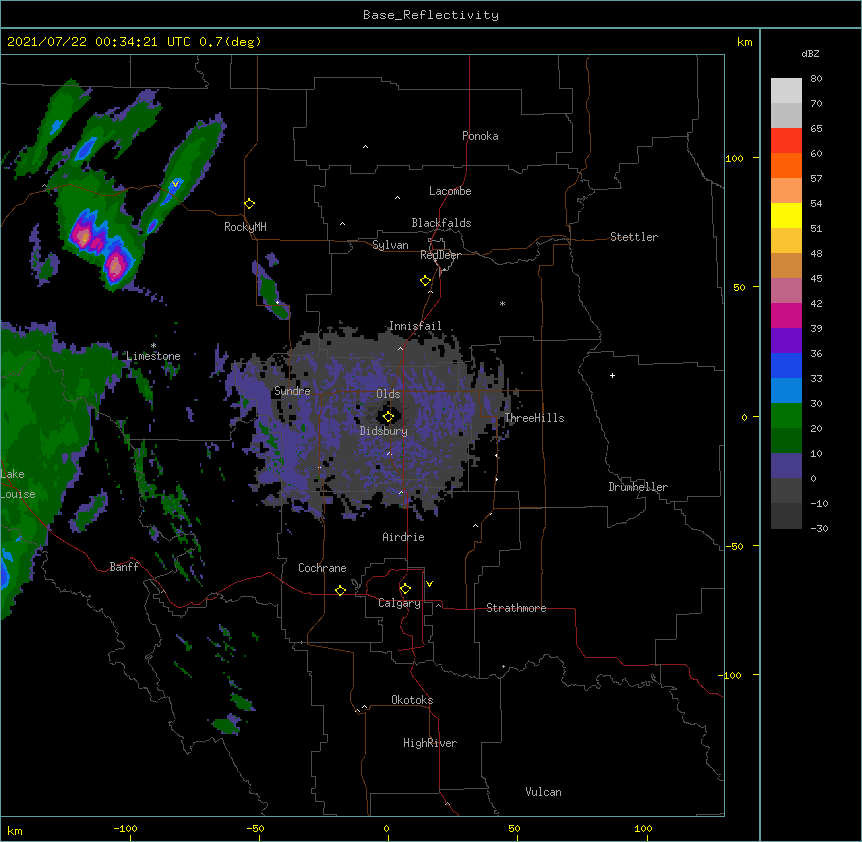Click the Olds label near radar center

pos(388,394)
